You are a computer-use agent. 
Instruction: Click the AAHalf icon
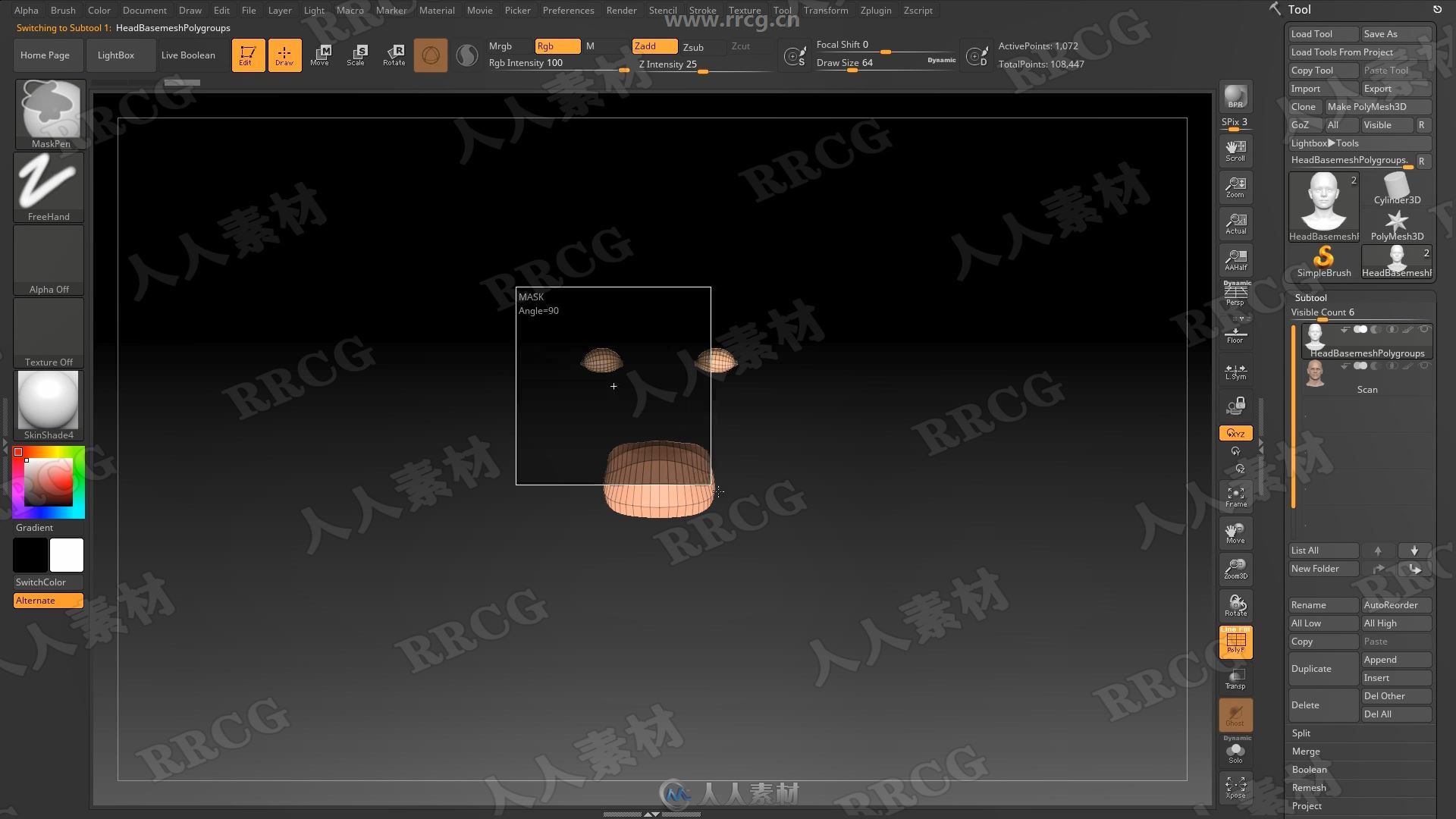pyautogui.click(x=1235, y=259)
